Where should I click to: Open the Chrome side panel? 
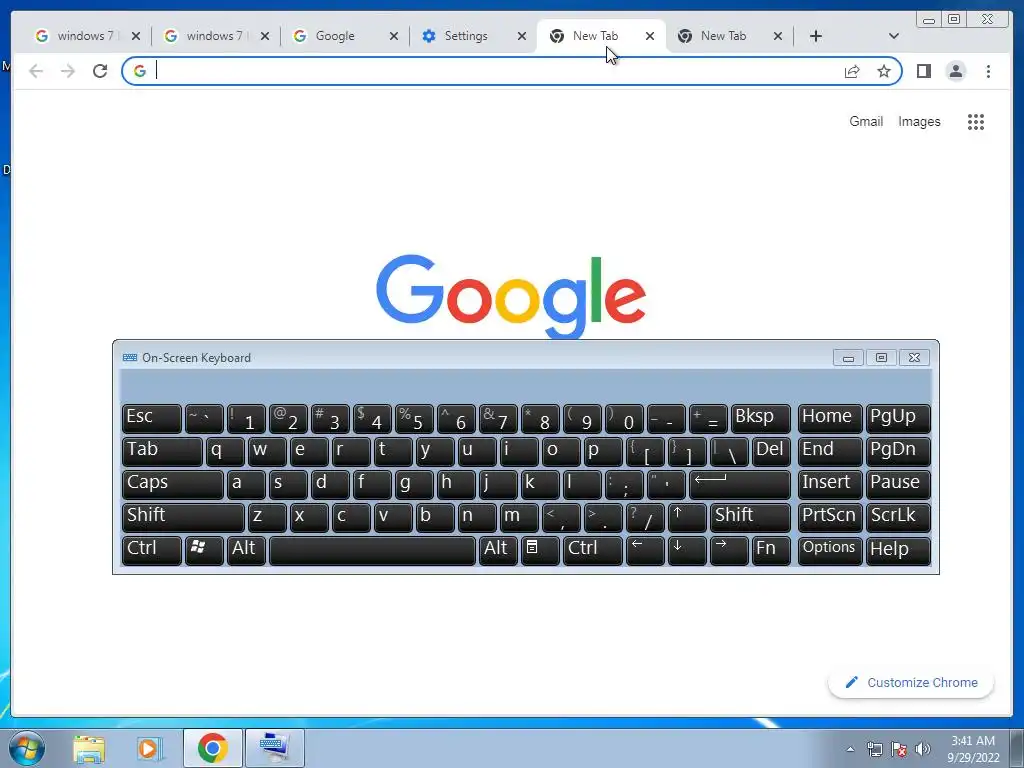click(923, 71)
